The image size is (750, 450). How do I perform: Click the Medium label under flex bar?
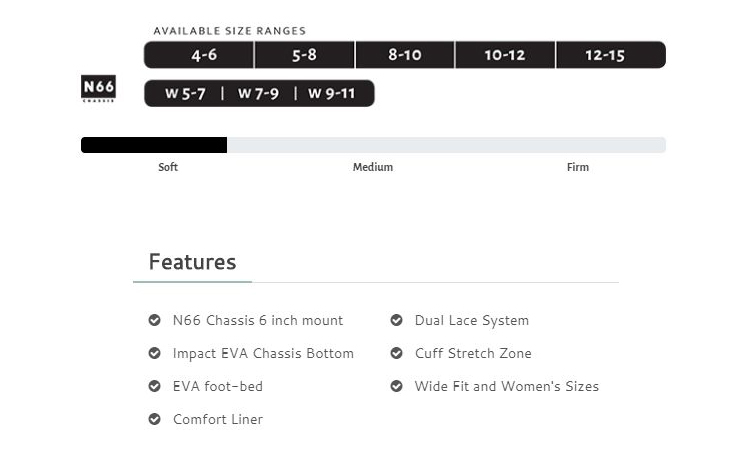(x=373, y=167)
